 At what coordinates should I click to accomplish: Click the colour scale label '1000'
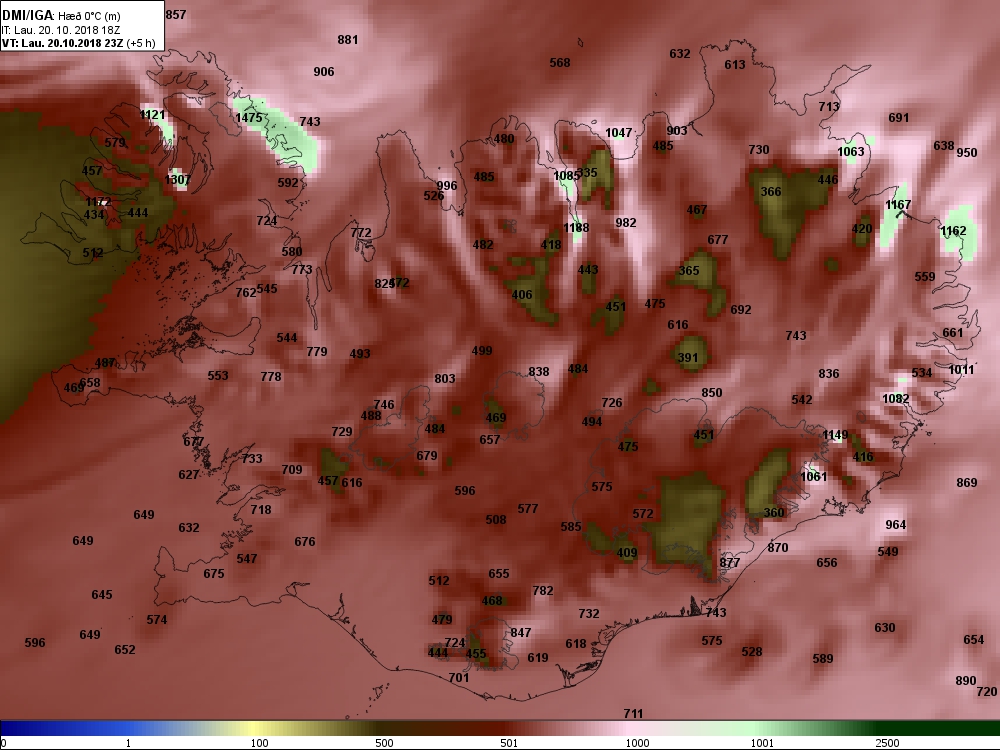pyautogui.click(x=637, y=743)
